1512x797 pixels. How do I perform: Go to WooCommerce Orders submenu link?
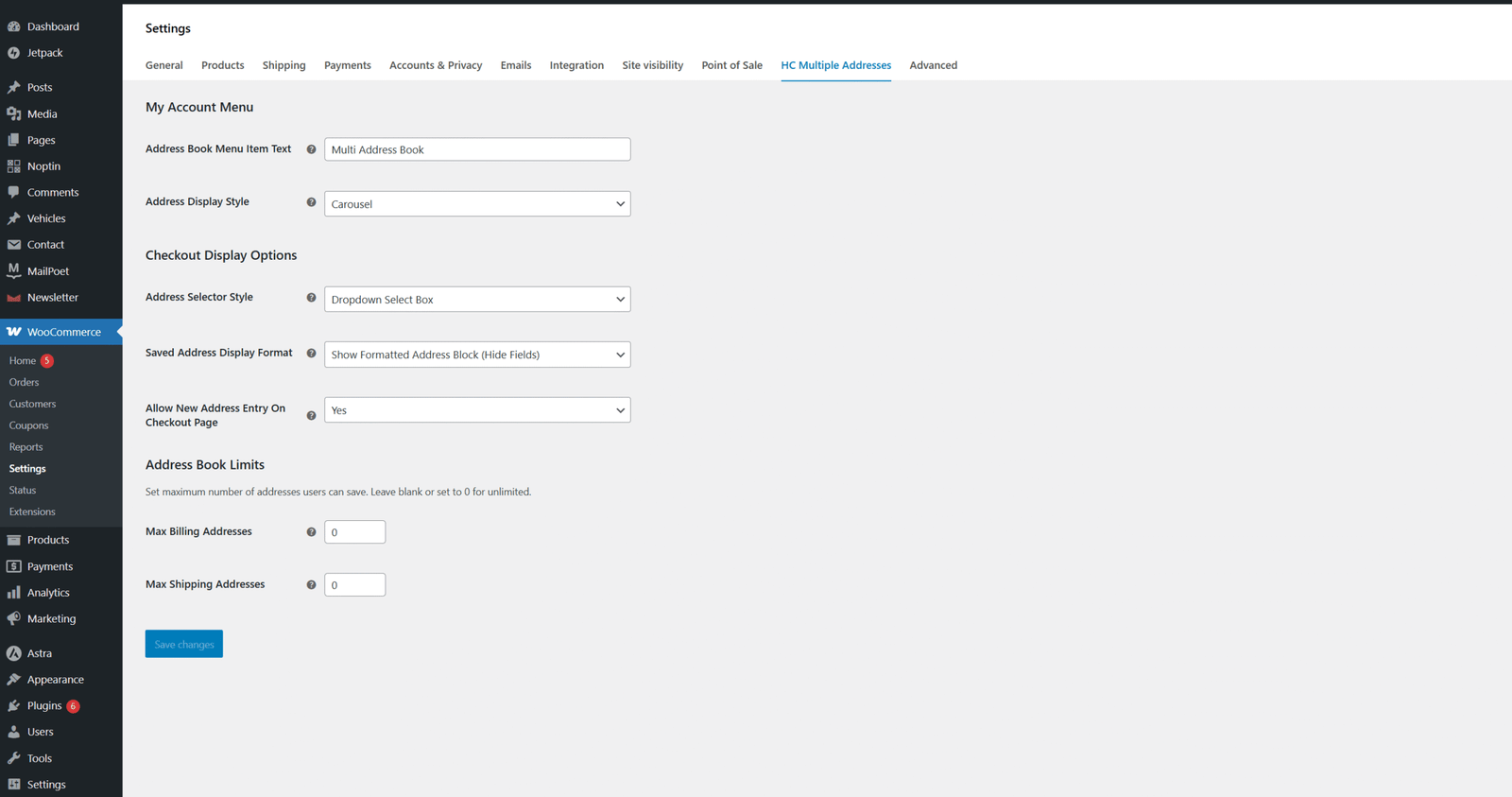(x=24, y=382)
